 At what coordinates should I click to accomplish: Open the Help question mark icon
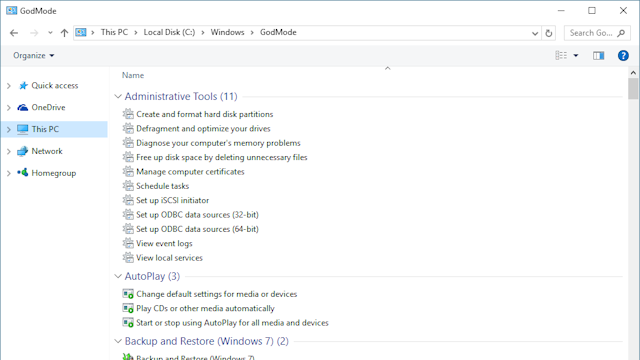(623, 56)
